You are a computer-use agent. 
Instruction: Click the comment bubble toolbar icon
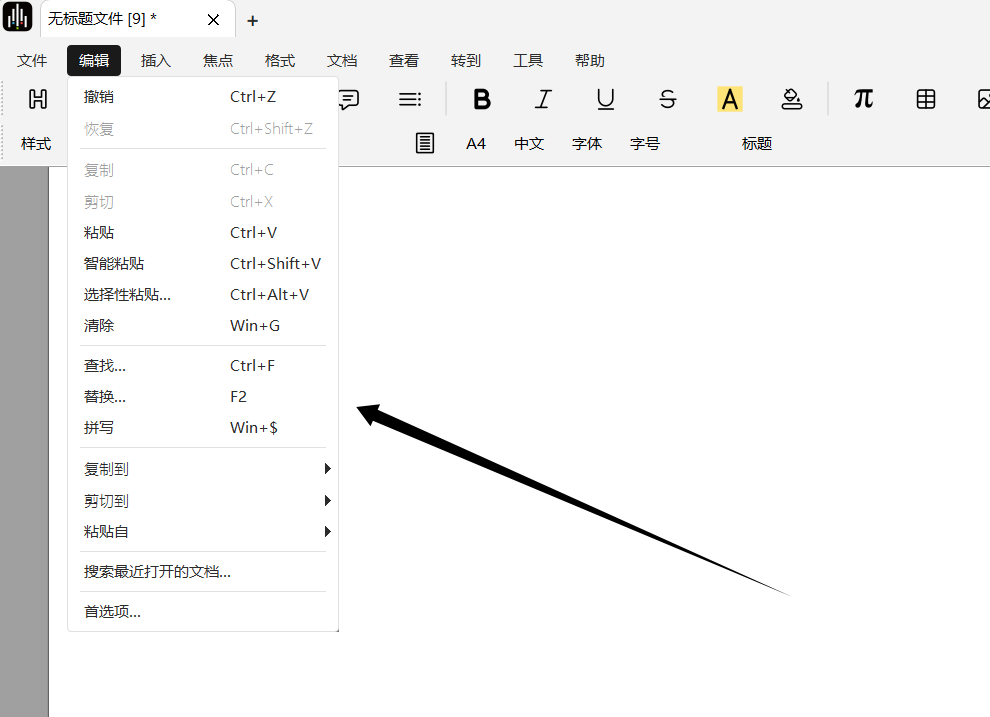coord(349,99)
